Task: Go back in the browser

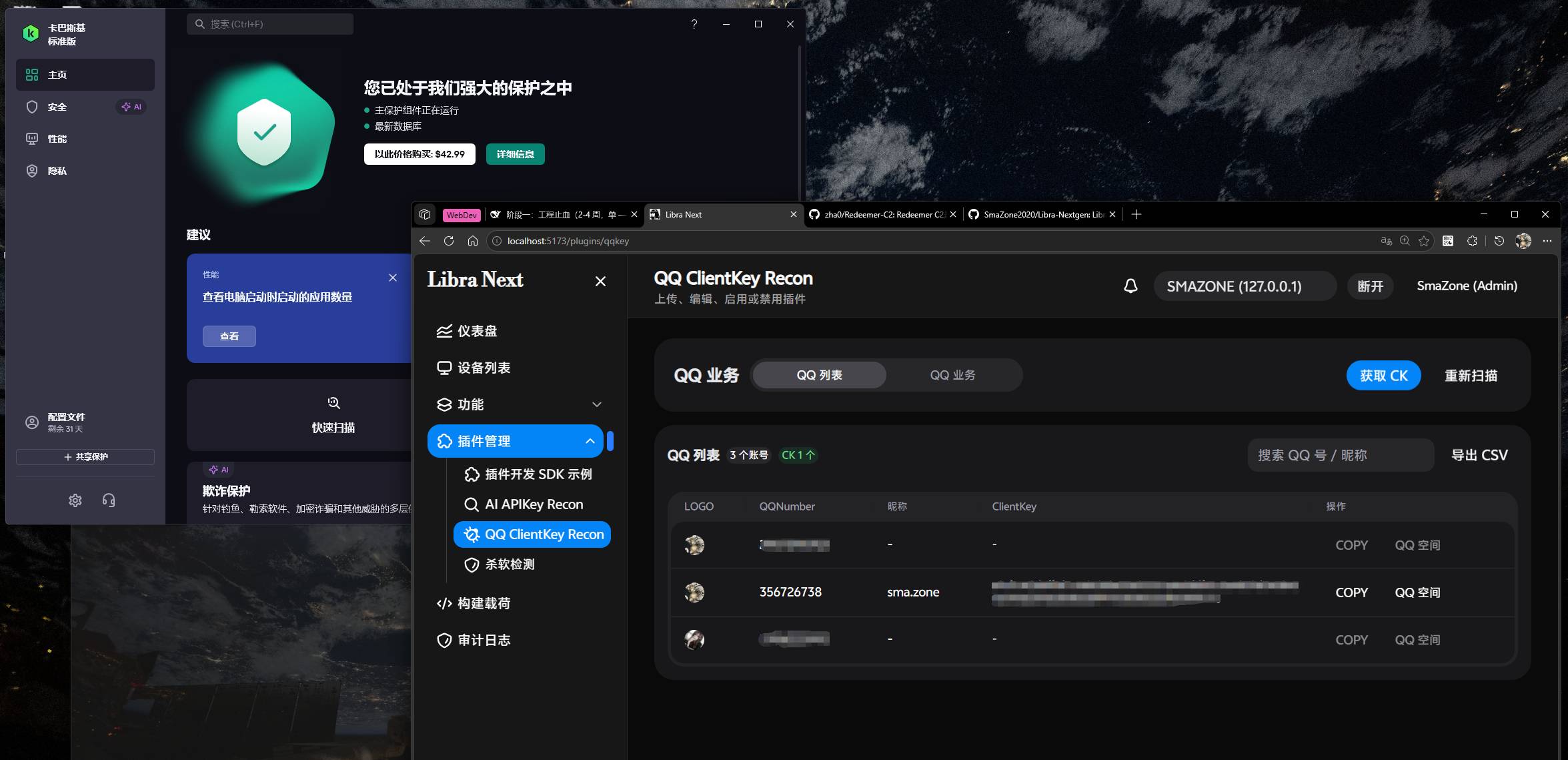Action: [425, 241]
